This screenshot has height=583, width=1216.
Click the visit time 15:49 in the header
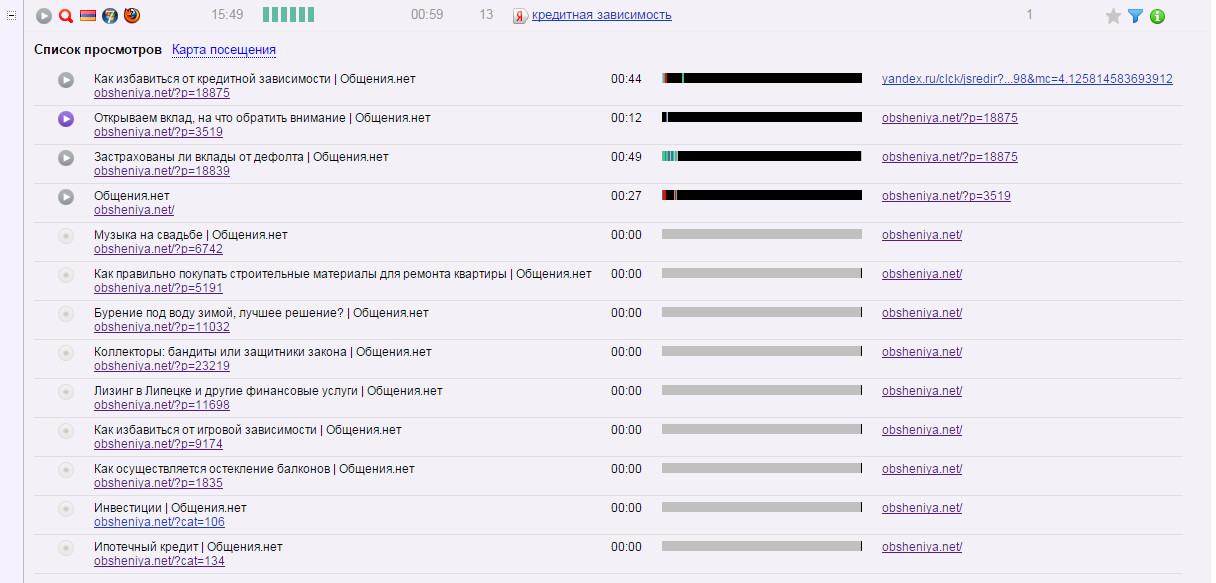click(x=228, y=15)
